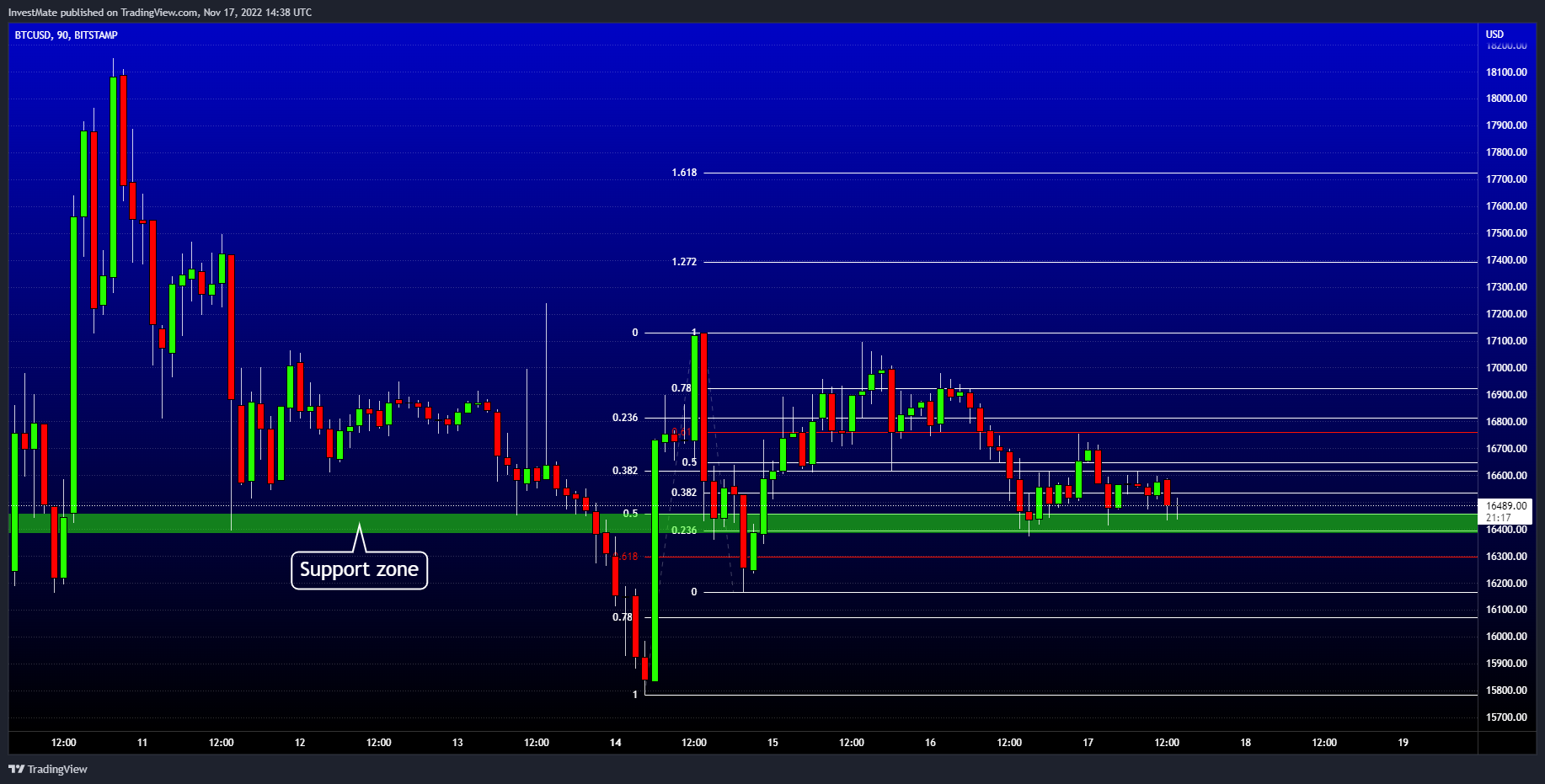1545x784 pixels.
Task: Click the TradingView logo at bottom
Action: point(48,769)
